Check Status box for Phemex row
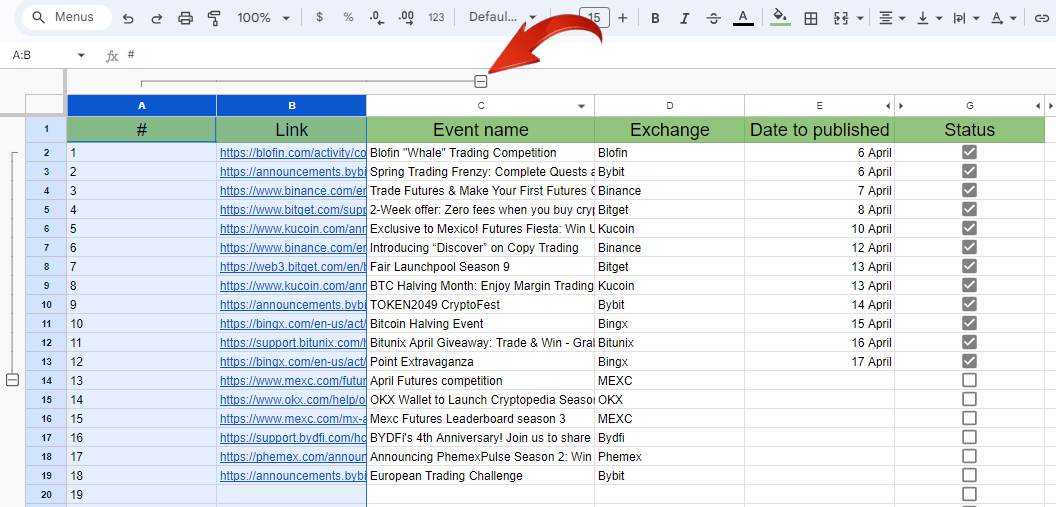 (969, 457)
